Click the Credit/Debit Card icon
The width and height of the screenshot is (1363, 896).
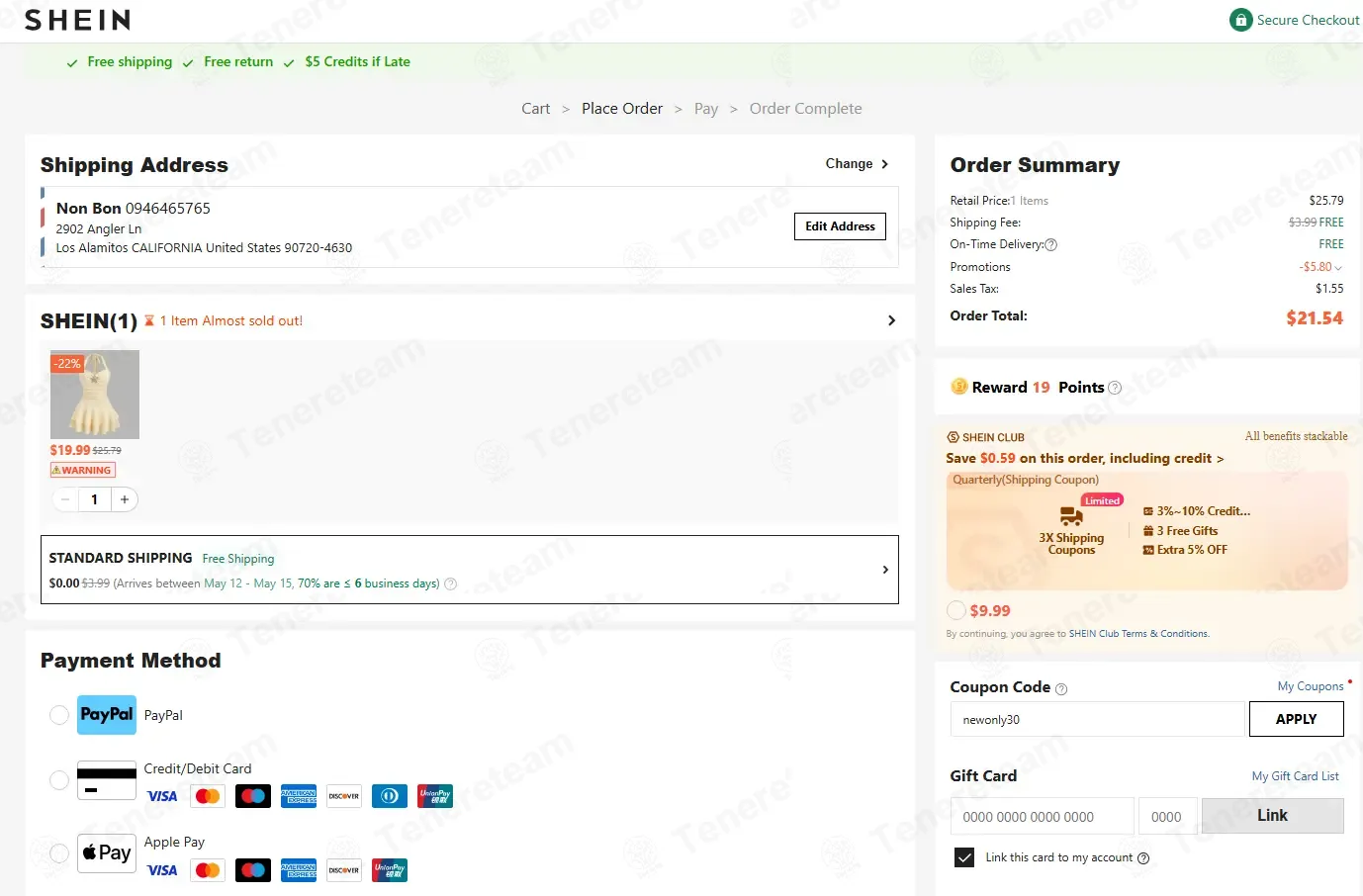107,780
